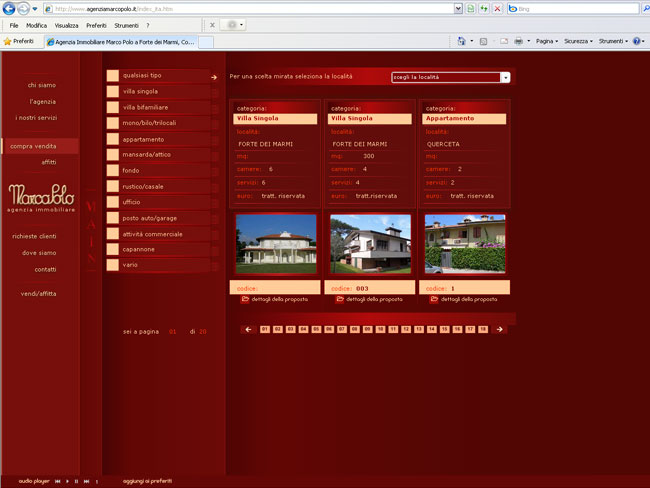This screenshot has height=488, width=650.
Task: Open the Visualizza menu
Action: pos(66,25)
